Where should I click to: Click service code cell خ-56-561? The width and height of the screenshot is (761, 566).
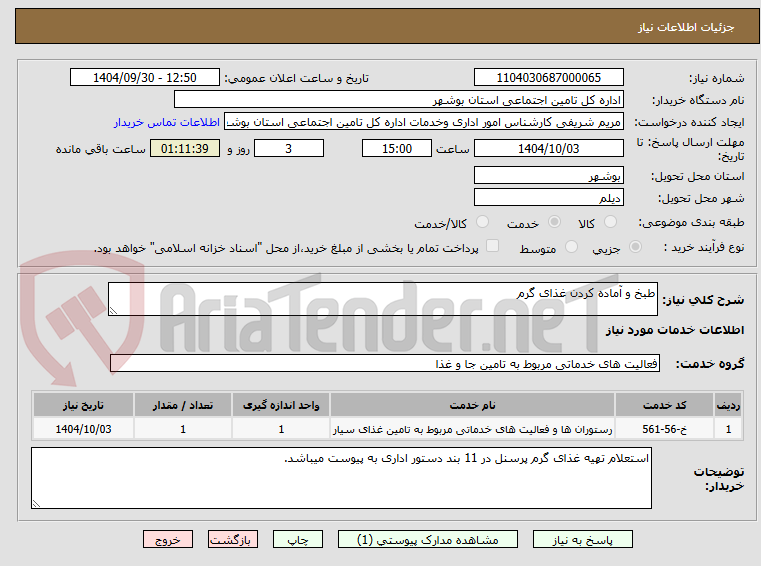664,429
